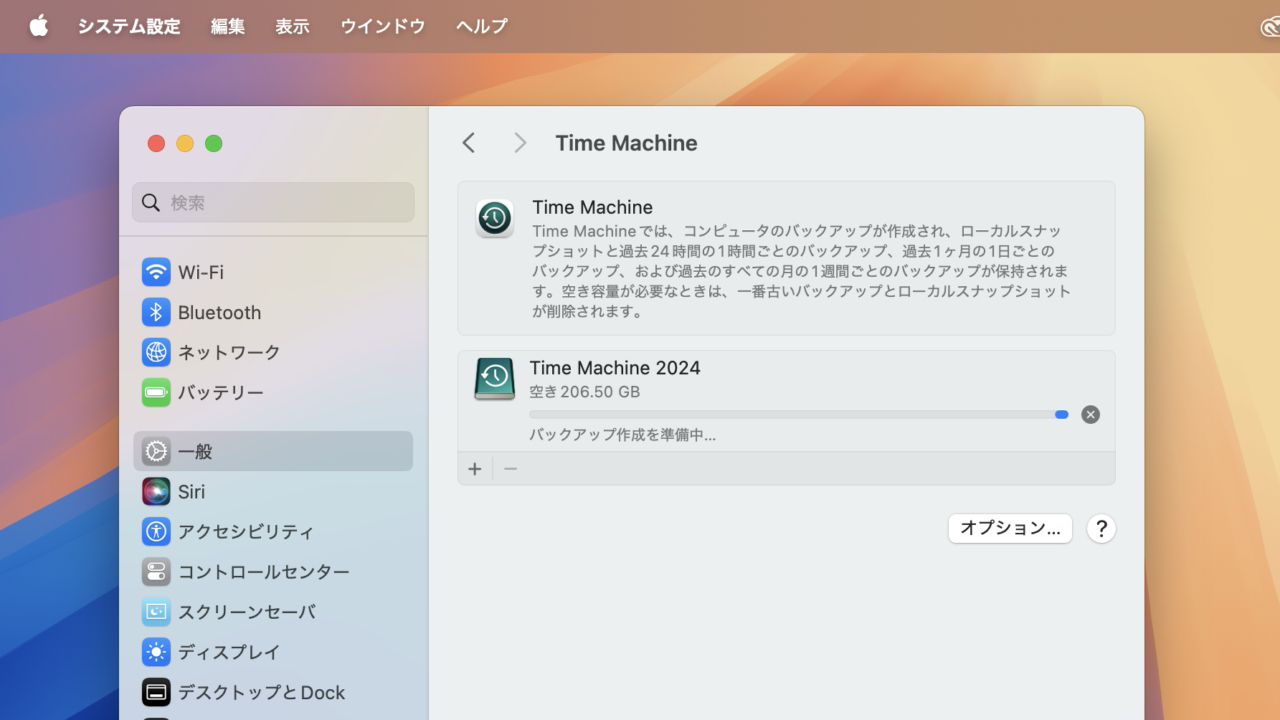
Task: Open 一般 settings label
Action: tap(195, 451)
